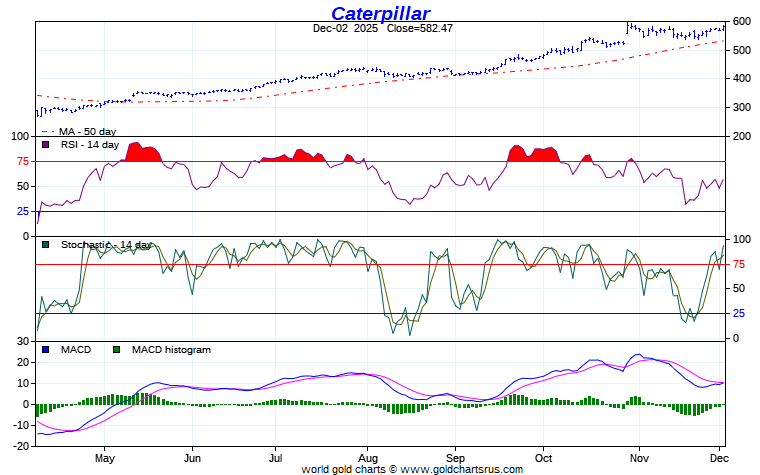Click the Stochastic - 14 day label
760x475 pixels.
point(106,245)
